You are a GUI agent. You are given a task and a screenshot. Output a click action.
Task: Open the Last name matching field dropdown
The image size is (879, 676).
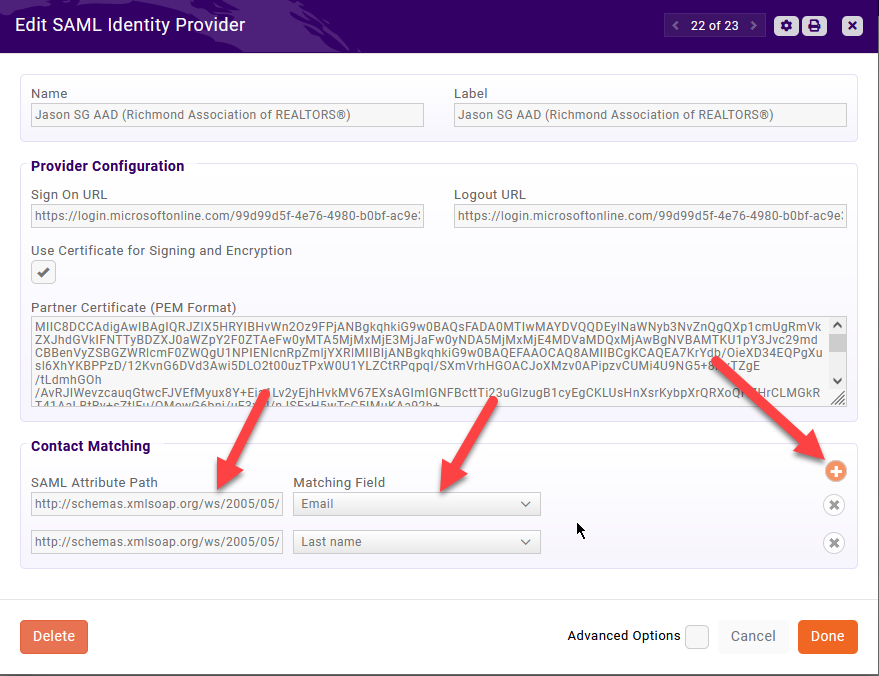[x=416, y=542]
